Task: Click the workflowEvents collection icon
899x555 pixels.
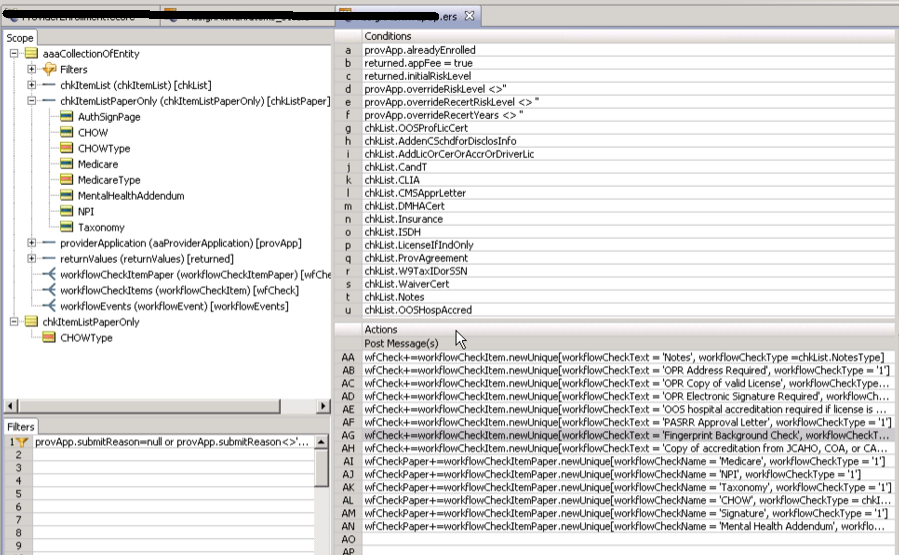Action: pyautogui.click(x=49, y=306)
